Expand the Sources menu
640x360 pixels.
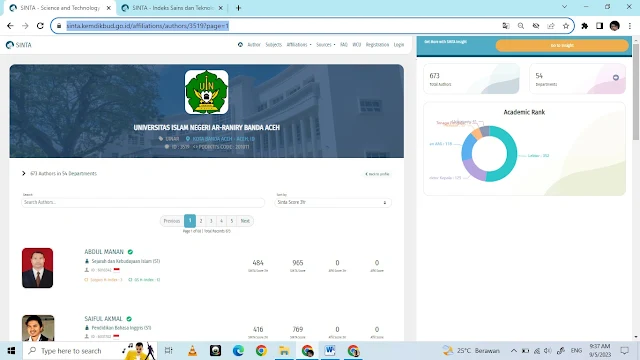(x=325, y=44)
